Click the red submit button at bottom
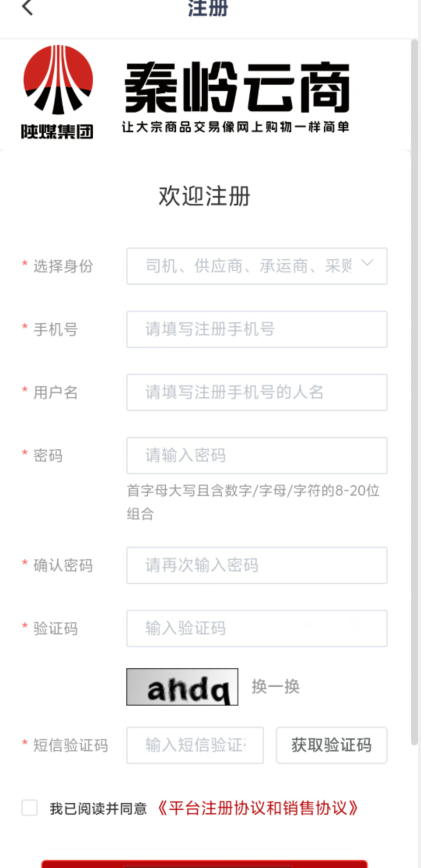This screenshot has height=868, width=421. point(205,864)
